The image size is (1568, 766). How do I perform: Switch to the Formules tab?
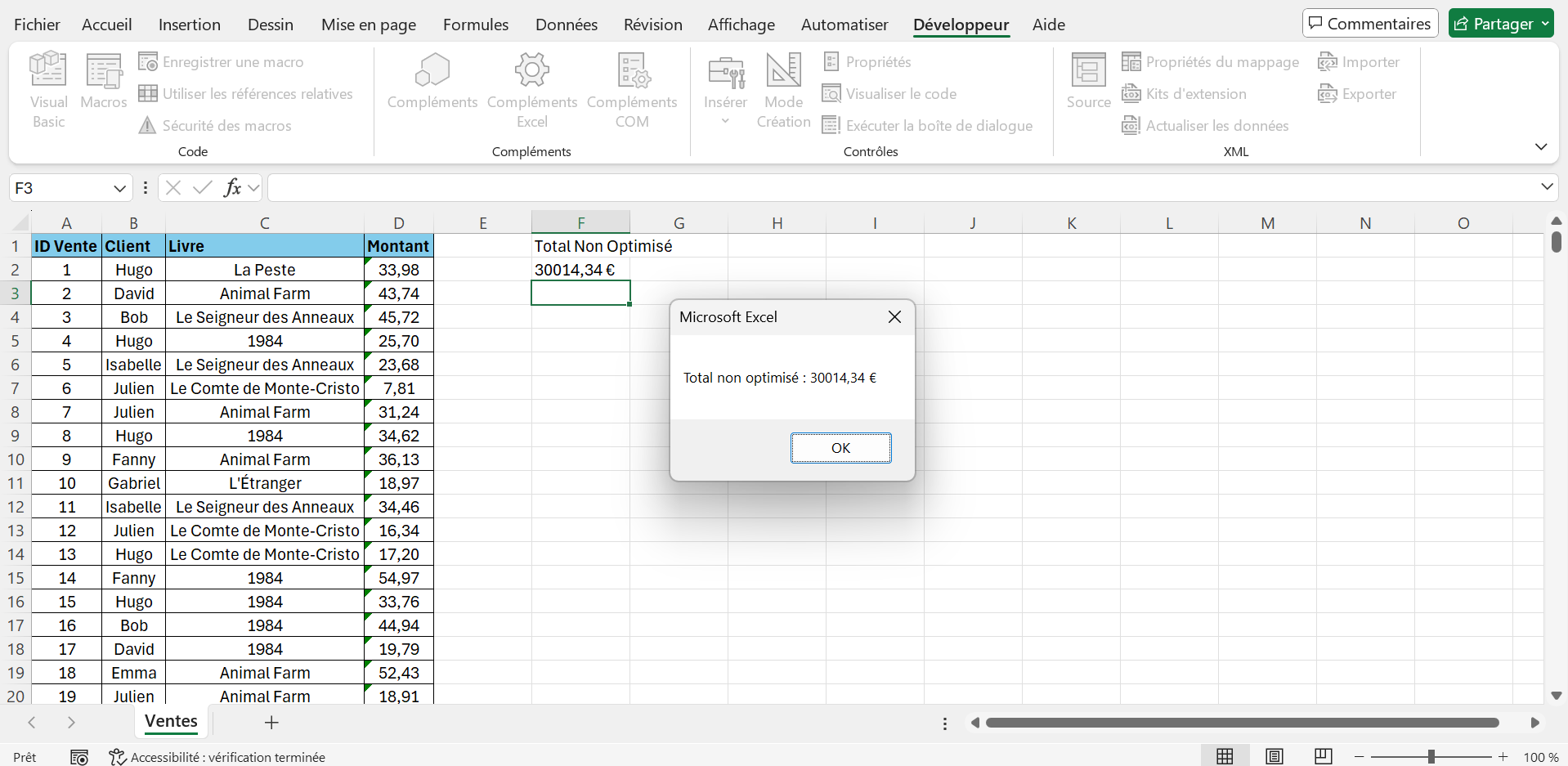(476, 25)
